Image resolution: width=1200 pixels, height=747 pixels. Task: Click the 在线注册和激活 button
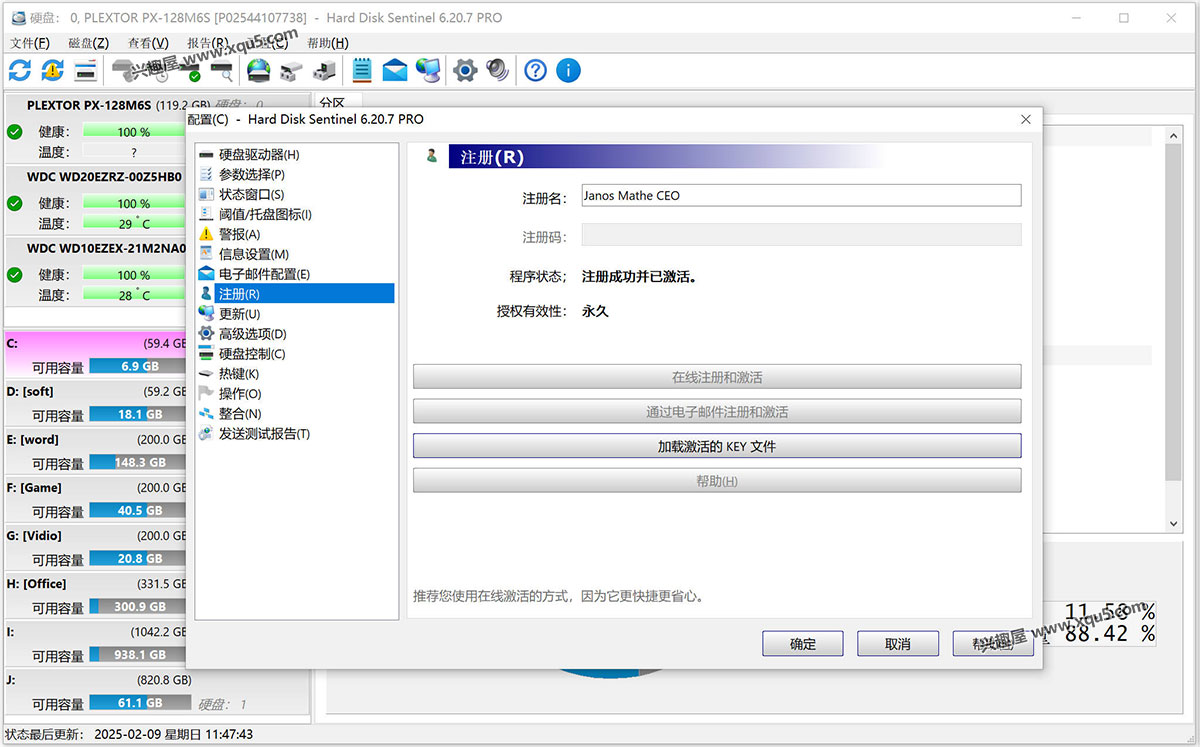(x=717, y=377)
